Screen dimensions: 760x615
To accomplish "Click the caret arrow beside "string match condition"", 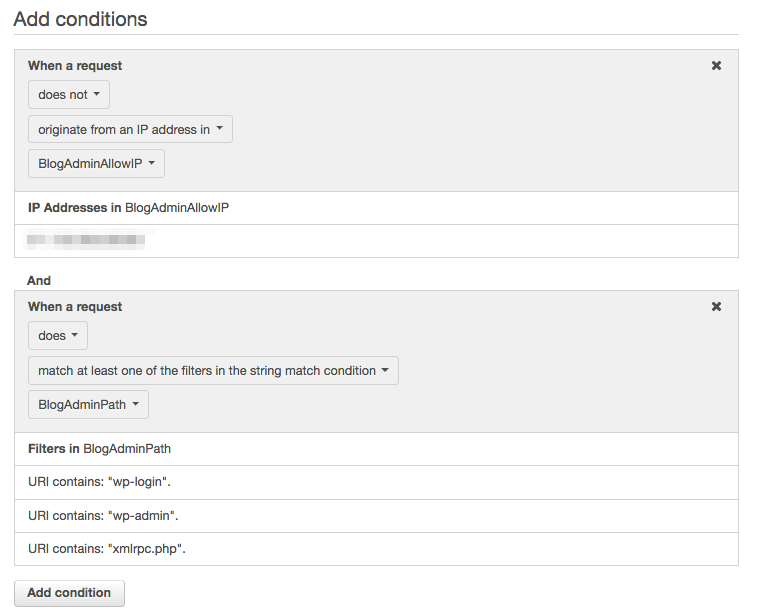I will (385, 370).
